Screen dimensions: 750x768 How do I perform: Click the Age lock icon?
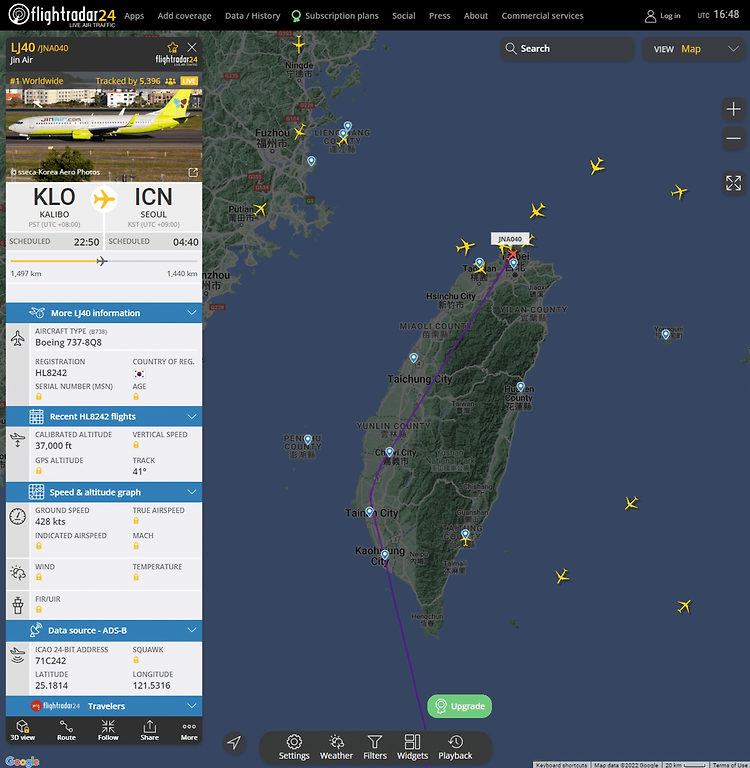tap(136, 397)
